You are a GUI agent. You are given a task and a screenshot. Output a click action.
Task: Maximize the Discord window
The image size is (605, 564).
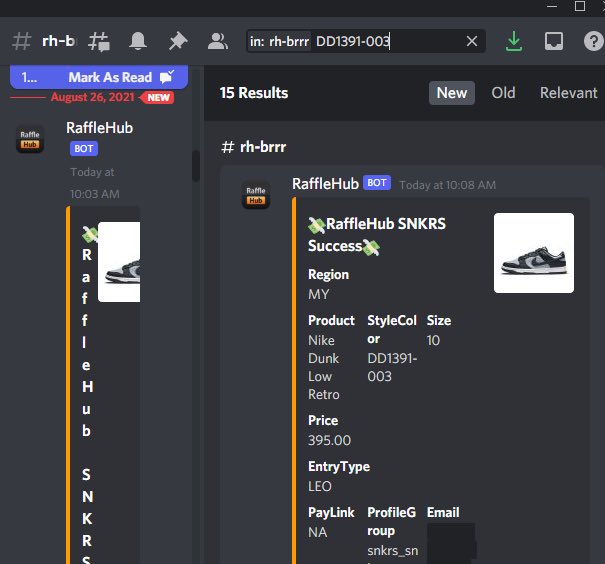580,6
